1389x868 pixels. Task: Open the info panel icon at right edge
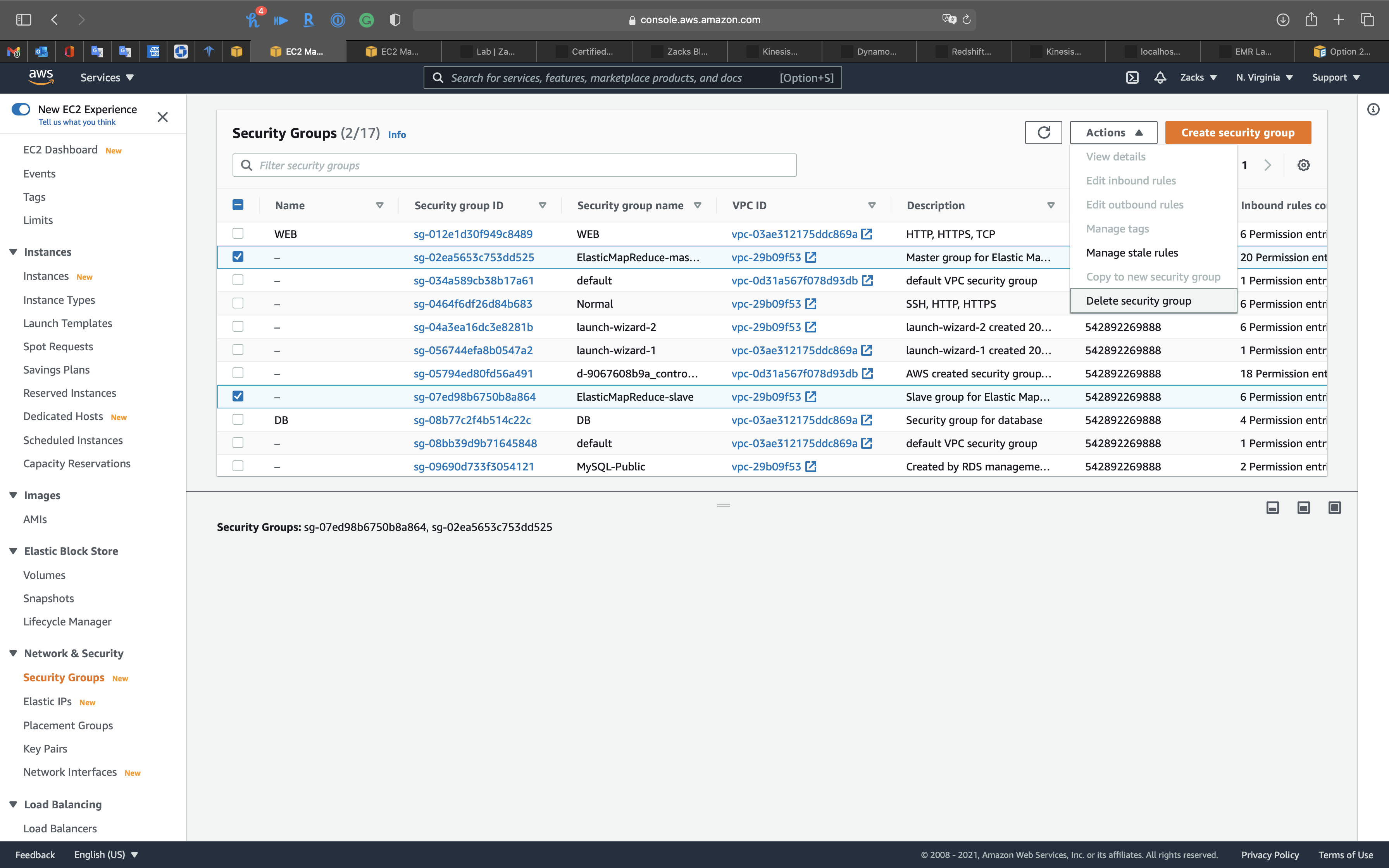click(x=1373, y=109)
